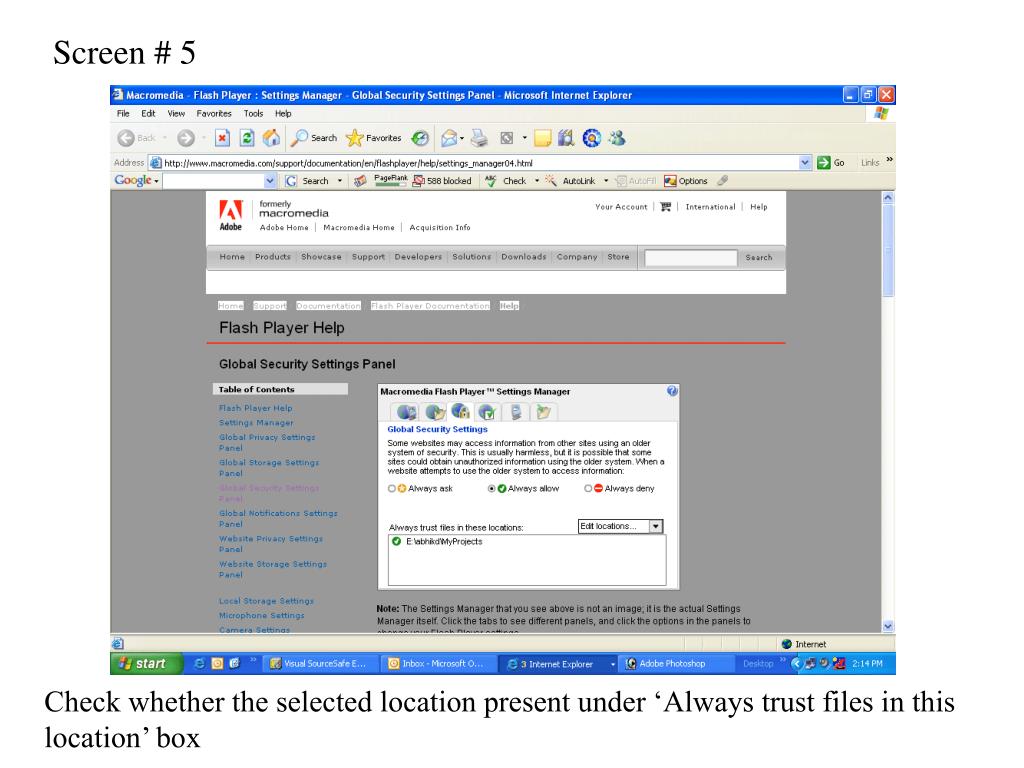This screenshot has width=1024, height=768.
Task: Click the Adobe logo
Action: [231, 216]
